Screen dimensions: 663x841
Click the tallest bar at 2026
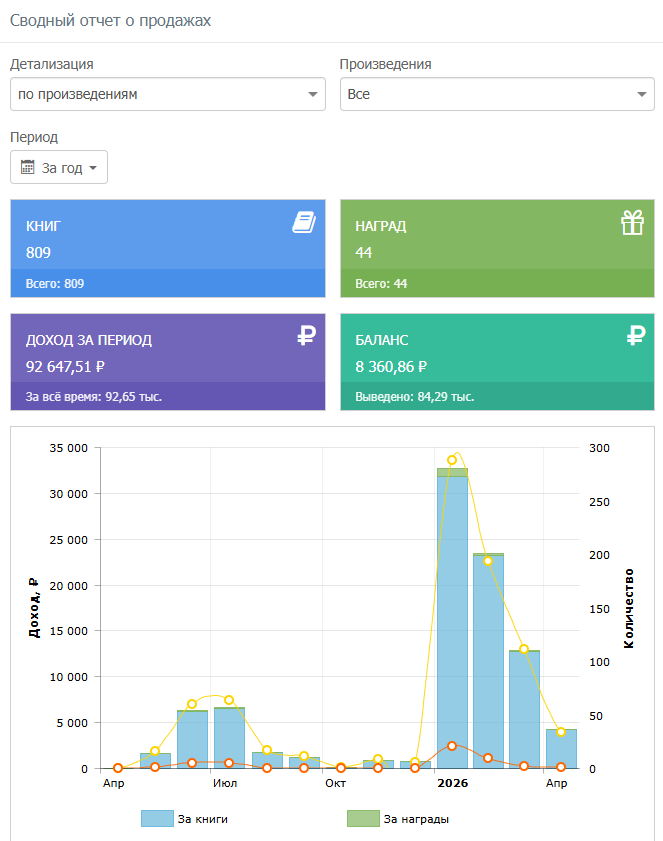point(452,618)
